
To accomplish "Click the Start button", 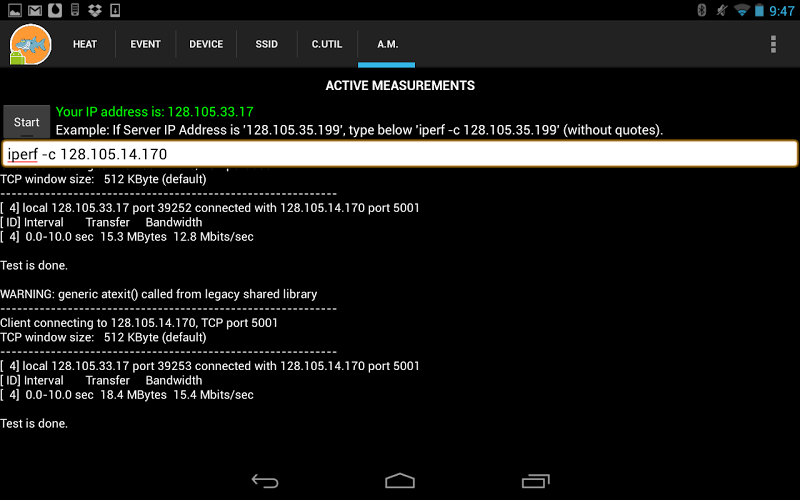I will (27, 122).
